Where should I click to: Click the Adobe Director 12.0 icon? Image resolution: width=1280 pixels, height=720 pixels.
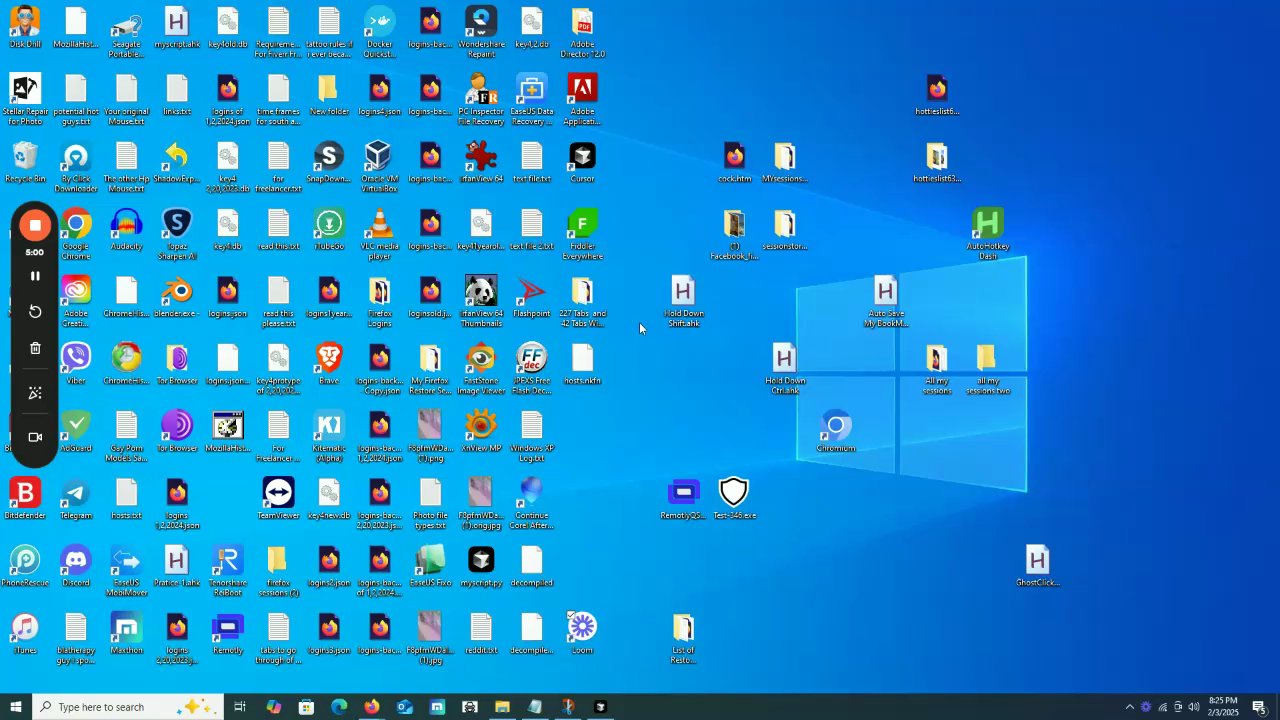click(x=582, y=32)
